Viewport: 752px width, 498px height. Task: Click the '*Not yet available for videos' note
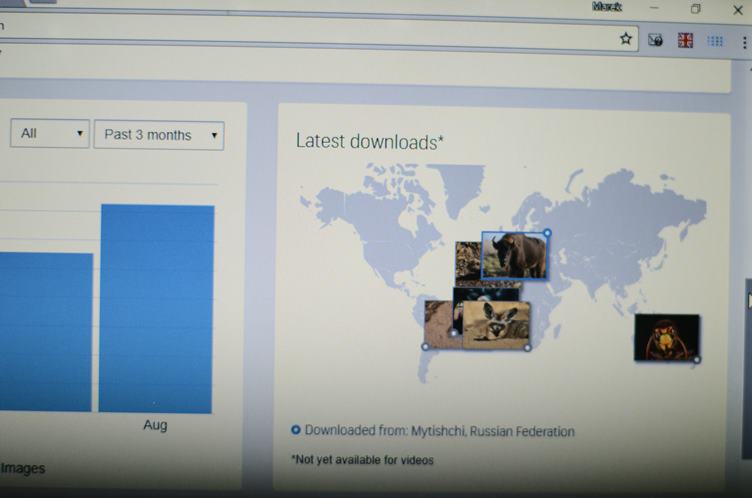[x=362, y=460]
